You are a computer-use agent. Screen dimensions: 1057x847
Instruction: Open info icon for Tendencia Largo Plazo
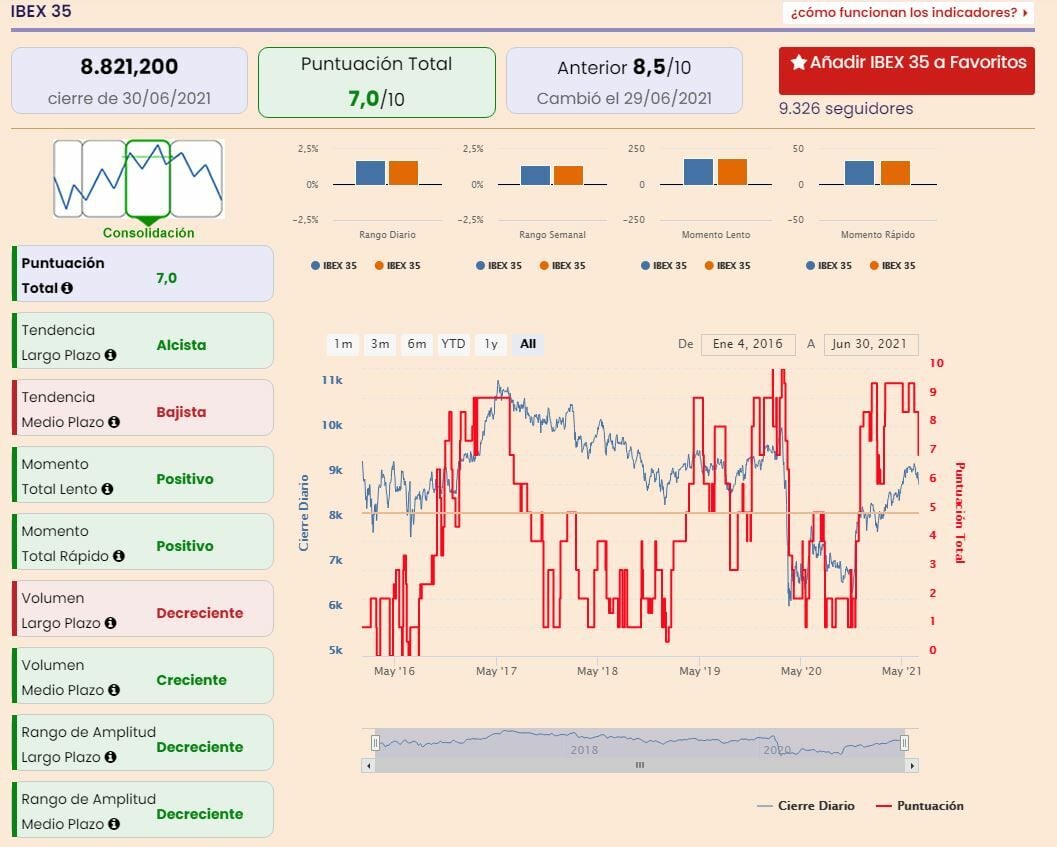click(x=111, y=355)
